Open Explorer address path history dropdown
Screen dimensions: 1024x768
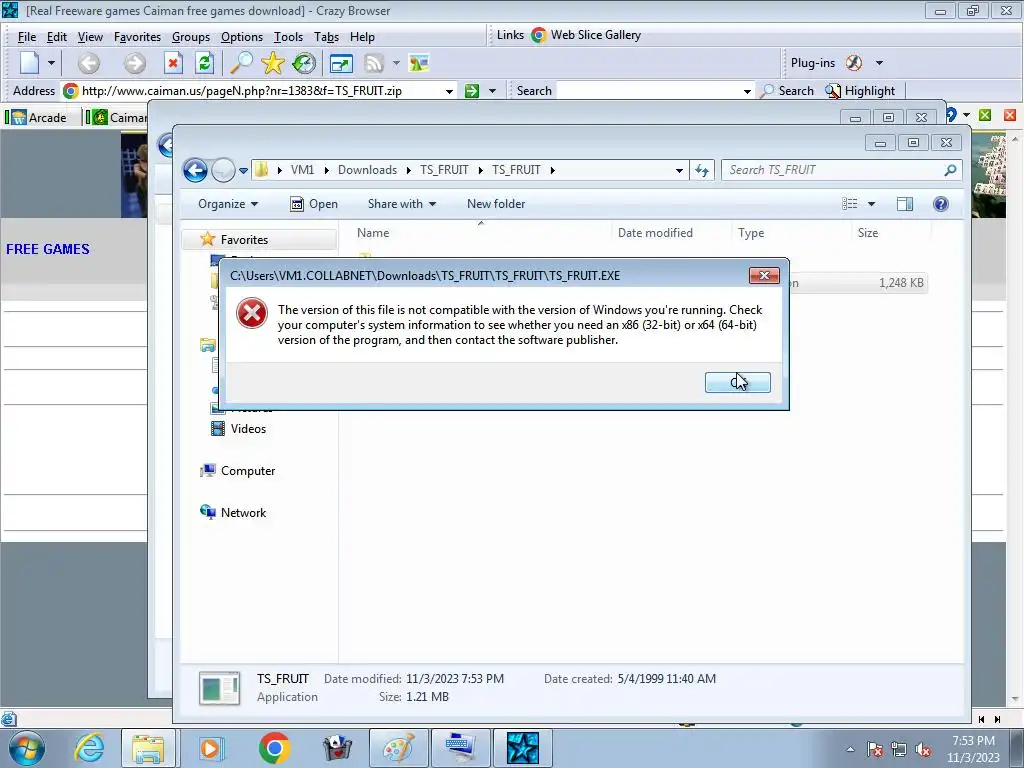click(x=679, y=170)
